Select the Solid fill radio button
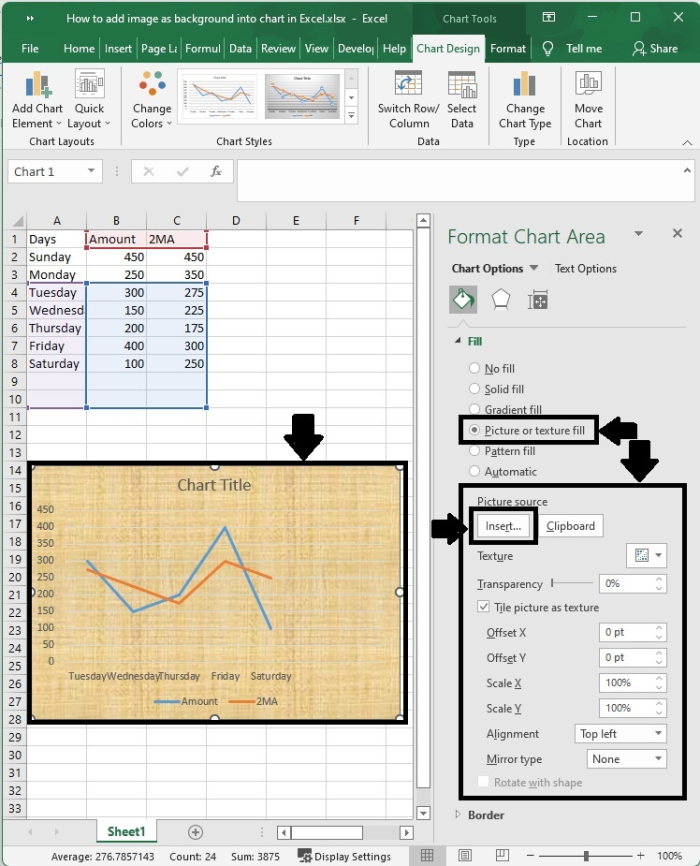 click(x=474, y=389)
